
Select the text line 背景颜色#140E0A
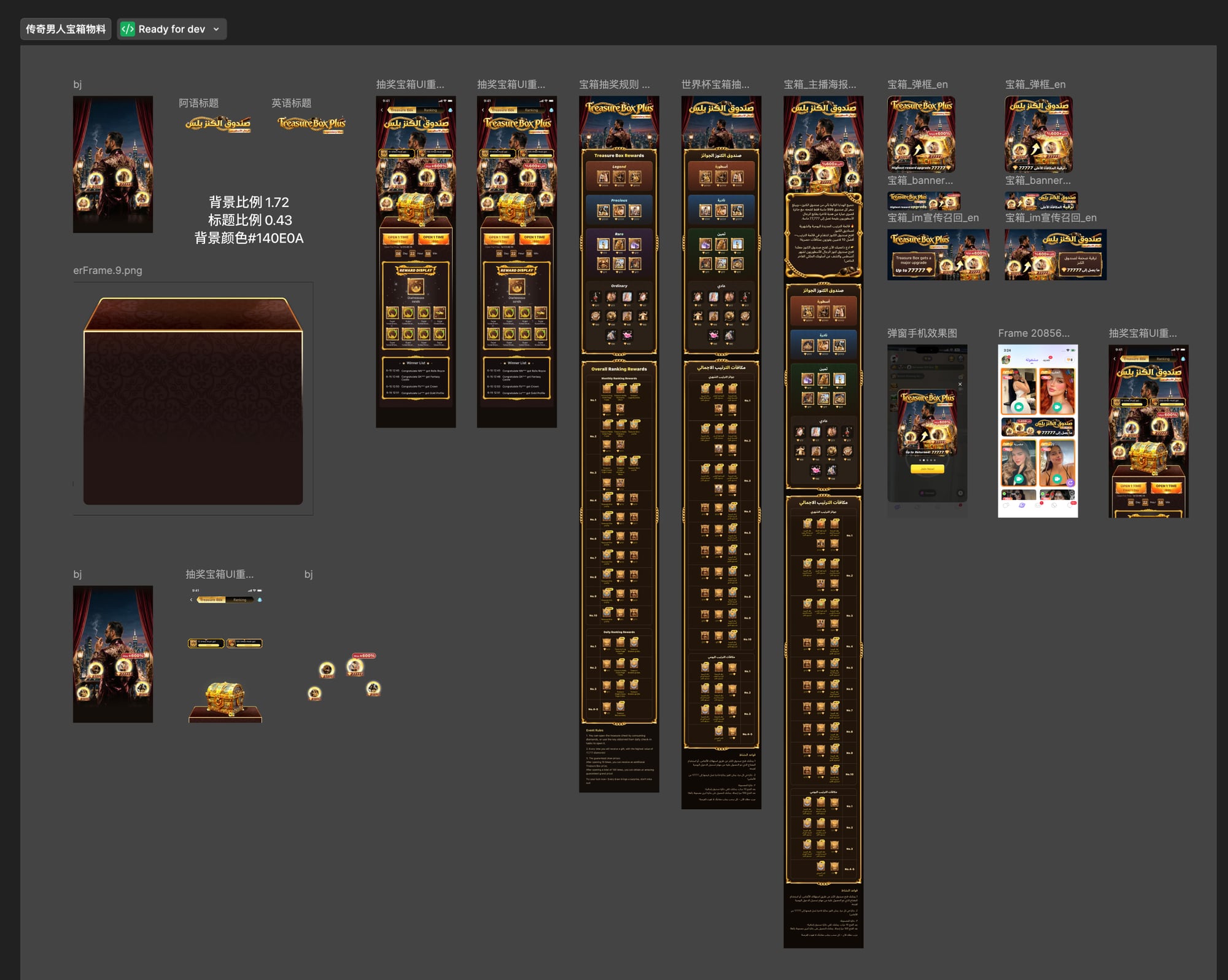tap(249, 238)
